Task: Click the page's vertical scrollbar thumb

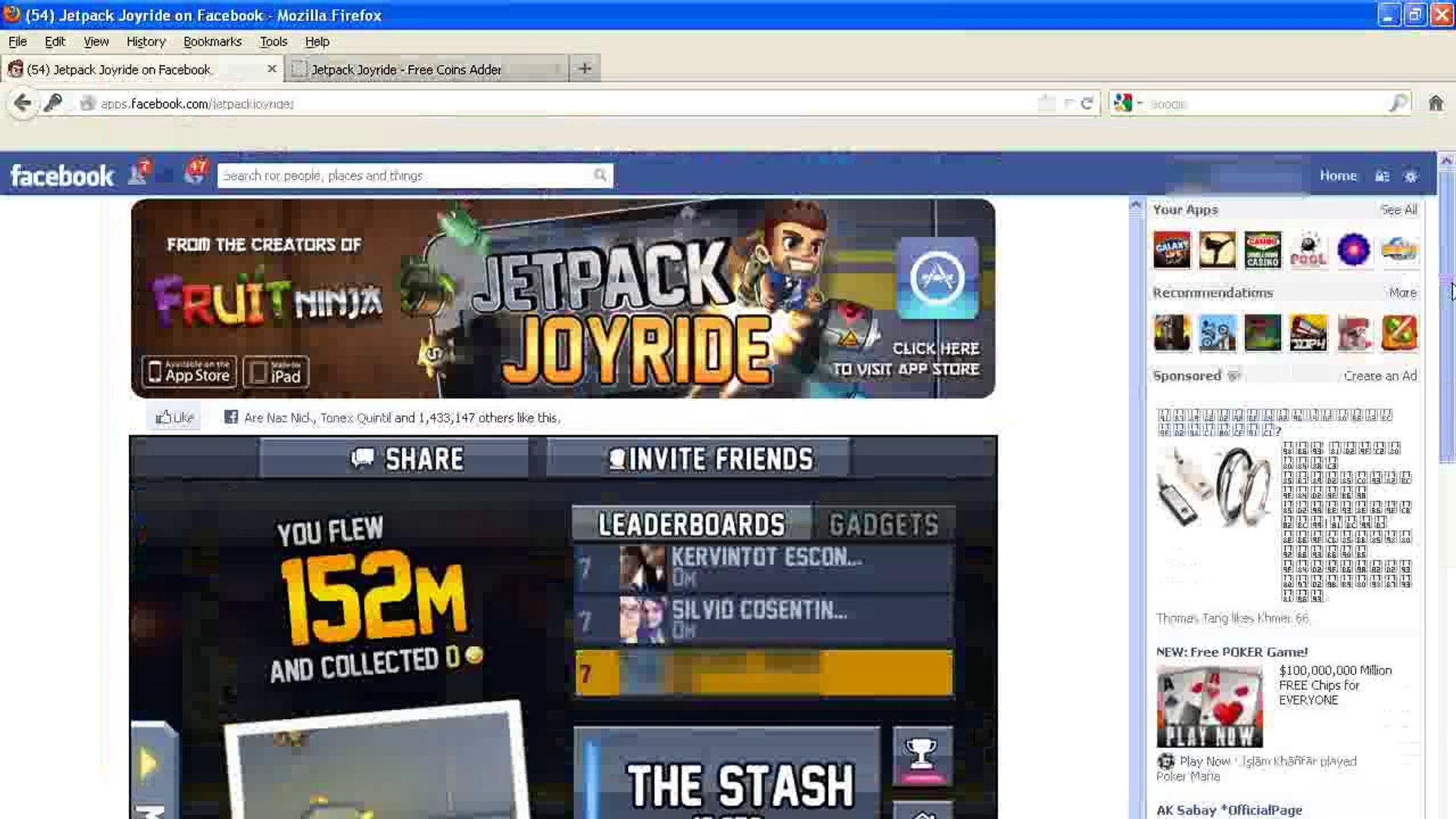Action: click(x=1446, y=315)
